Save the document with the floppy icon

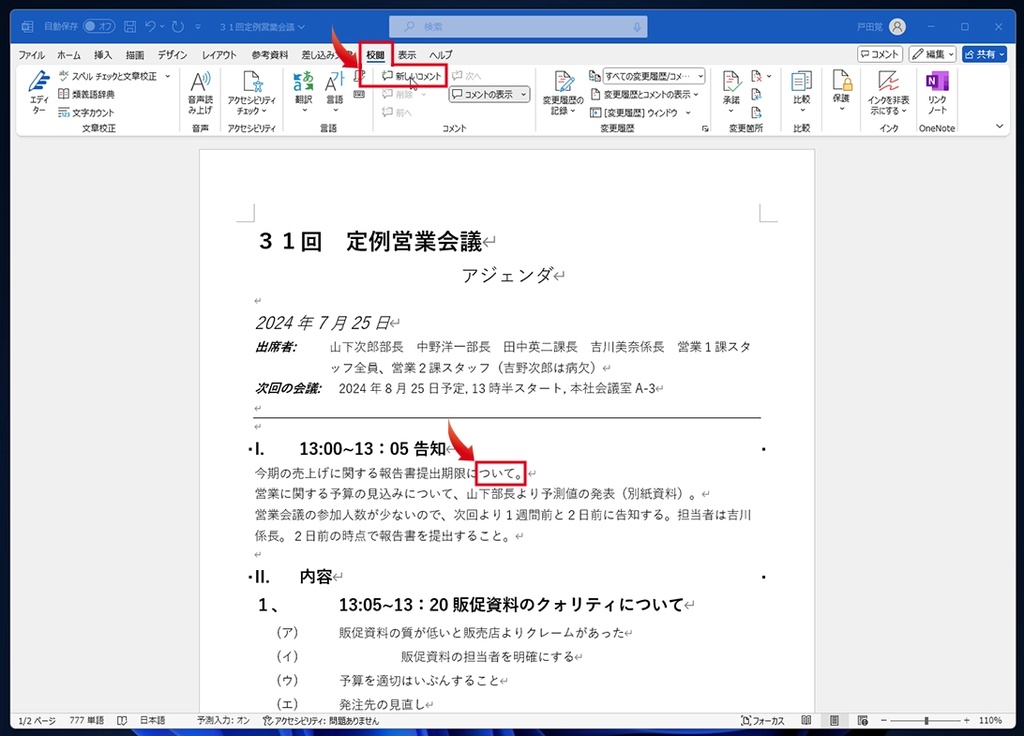[x=130, y=27]
